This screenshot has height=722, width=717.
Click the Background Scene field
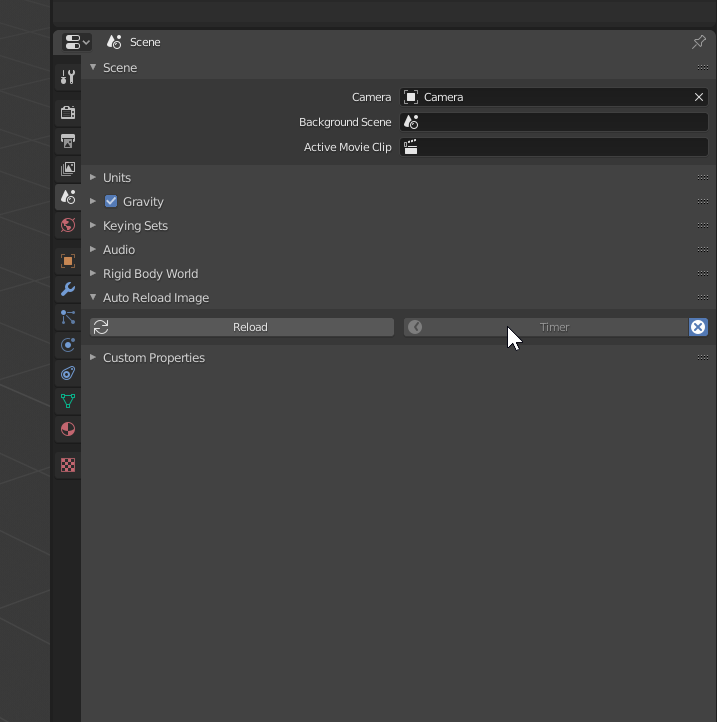[554, 122]
